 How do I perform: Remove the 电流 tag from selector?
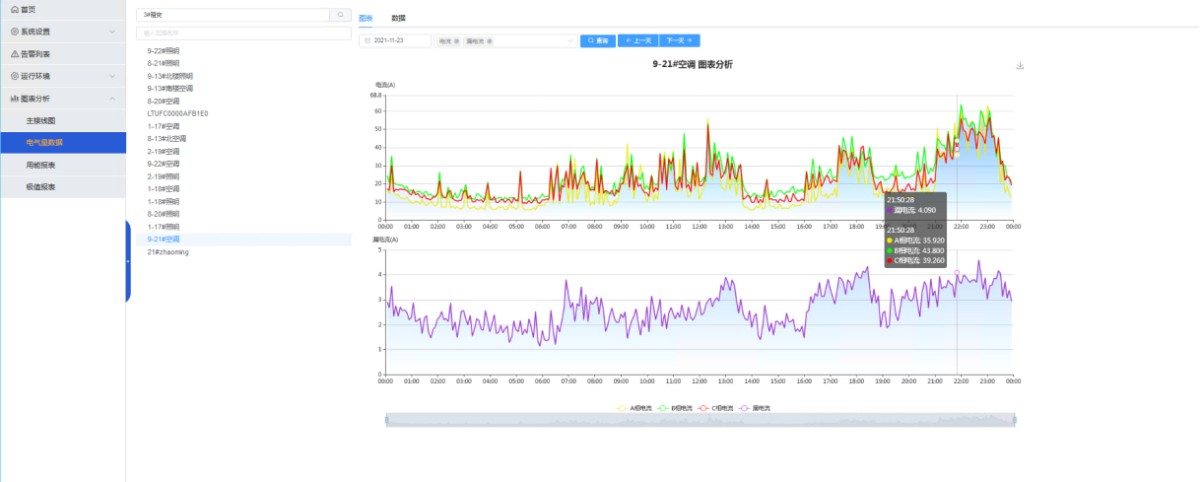[x=457, y=41]
